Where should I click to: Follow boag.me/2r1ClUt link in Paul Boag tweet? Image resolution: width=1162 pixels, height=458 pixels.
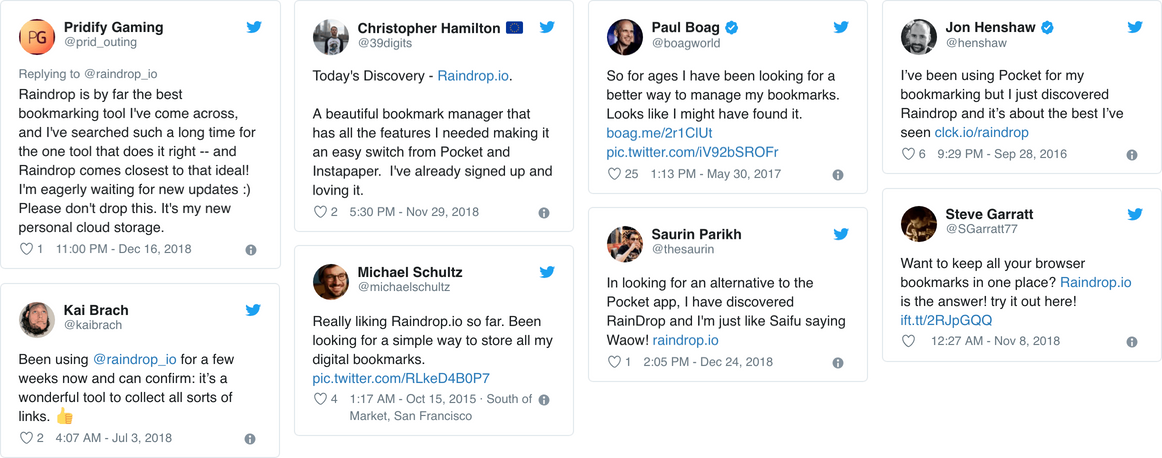645,133
